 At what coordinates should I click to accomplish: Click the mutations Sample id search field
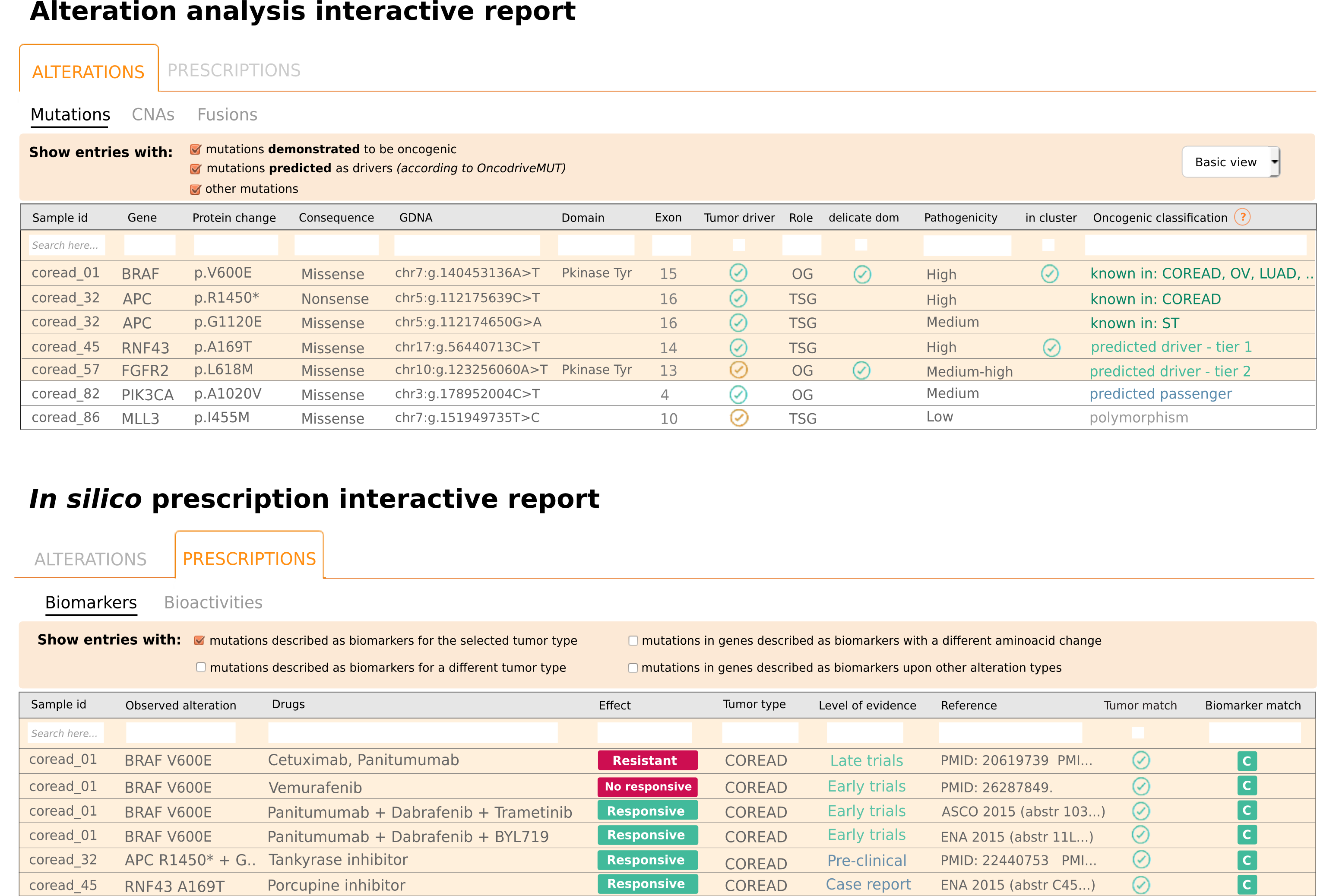(66, 245)
